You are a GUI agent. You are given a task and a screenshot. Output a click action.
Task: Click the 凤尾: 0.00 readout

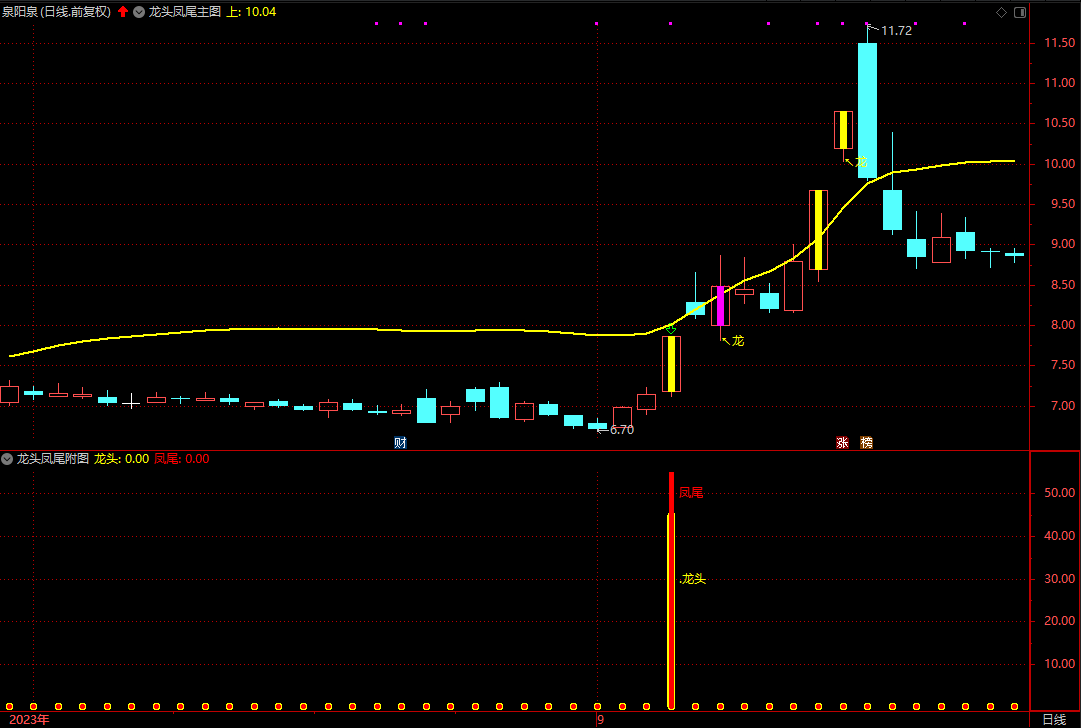(x=182, y=459)
